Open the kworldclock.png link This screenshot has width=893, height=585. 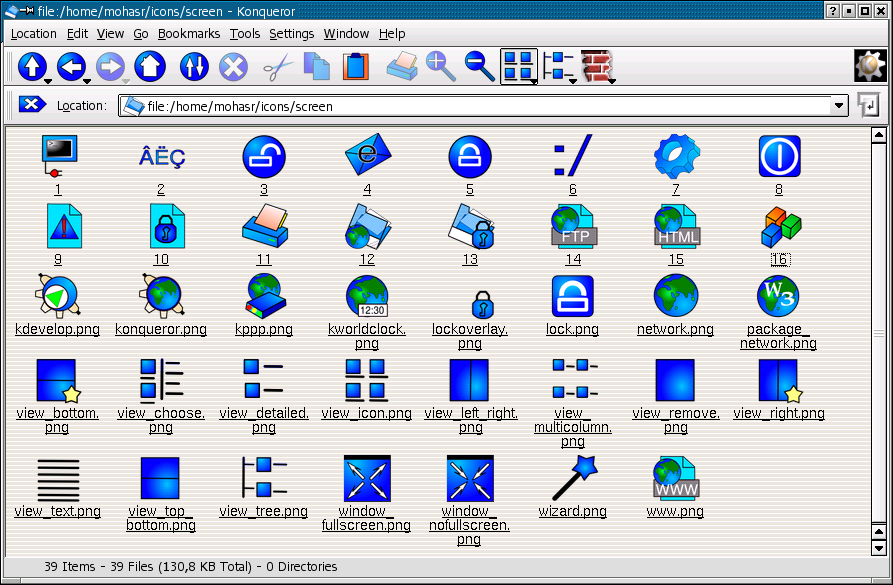(367, 336)
